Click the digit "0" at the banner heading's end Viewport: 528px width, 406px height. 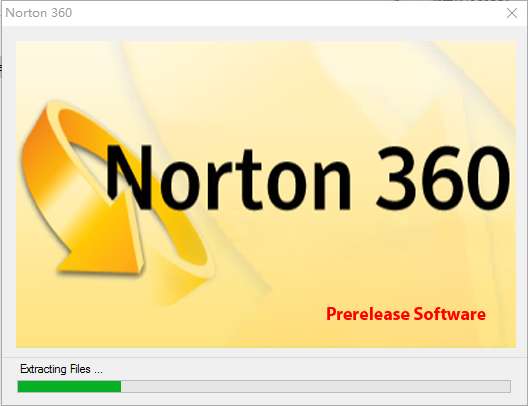(488, 177)
